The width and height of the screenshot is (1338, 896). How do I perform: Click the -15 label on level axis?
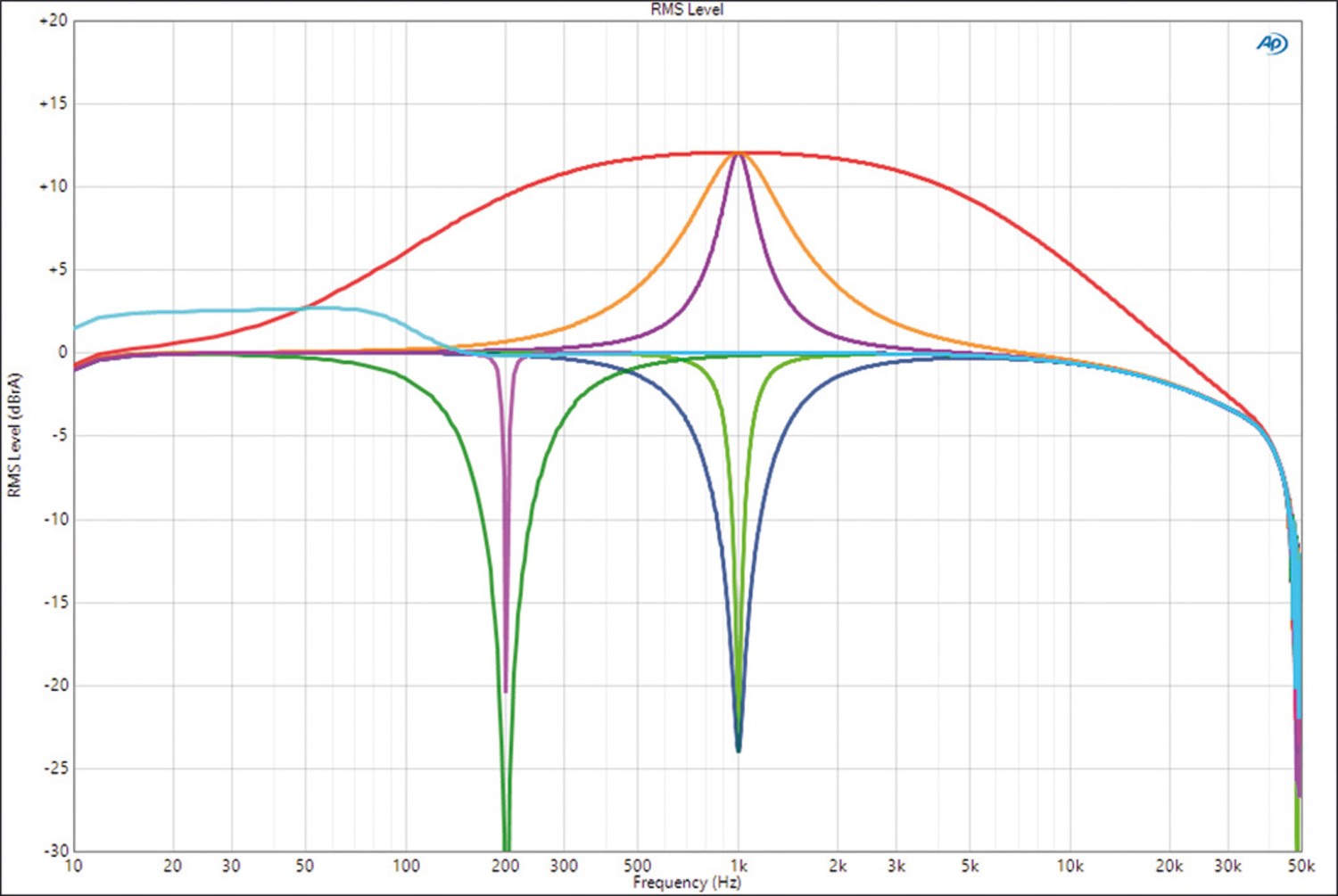[55, 602]
